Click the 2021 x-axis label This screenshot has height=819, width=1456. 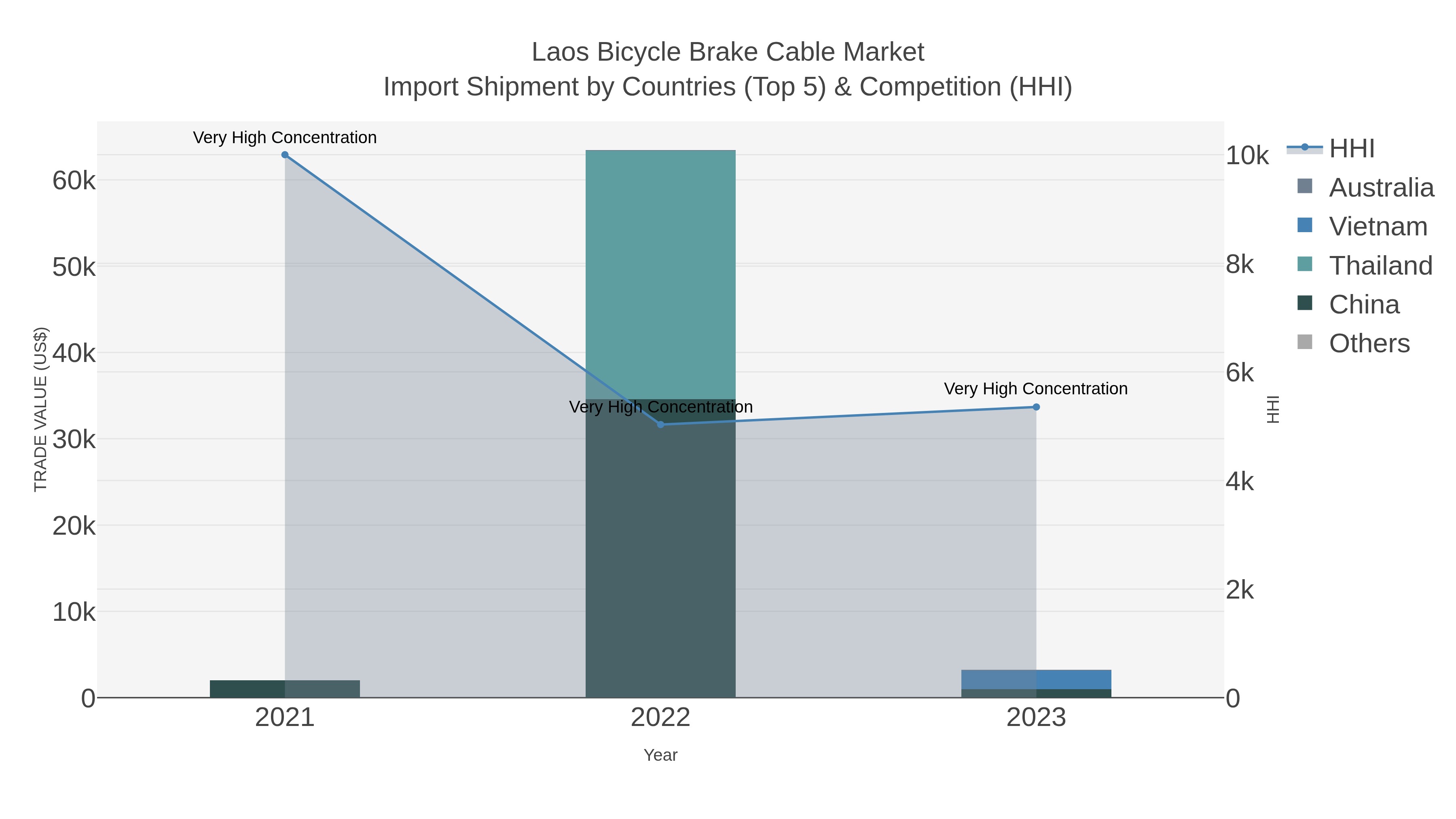[x=285, y=718]
